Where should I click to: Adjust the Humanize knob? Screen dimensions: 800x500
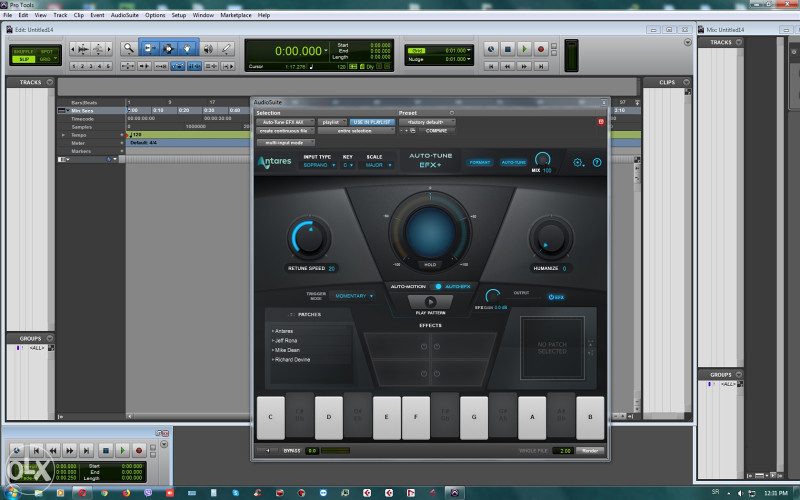pos(551,238)
